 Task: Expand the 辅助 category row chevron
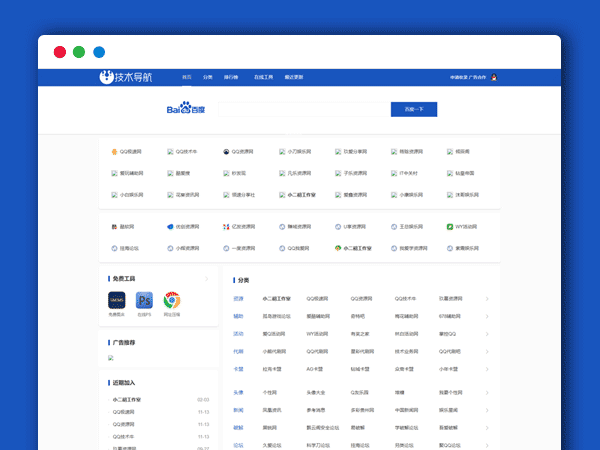click(x=487, y=316)
